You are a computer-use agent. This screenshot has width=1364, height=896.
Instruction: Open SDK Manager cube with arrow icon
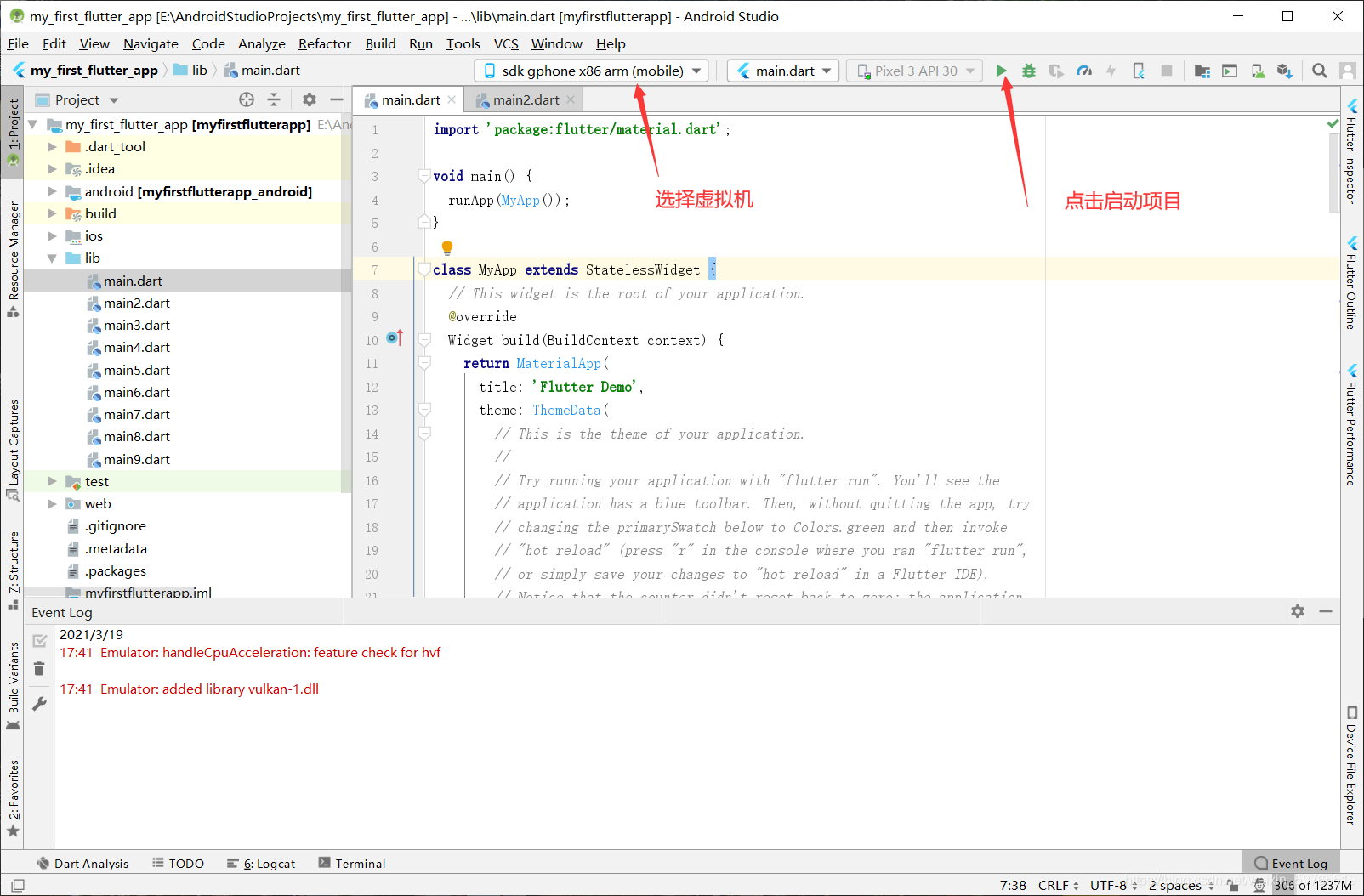1285,71
